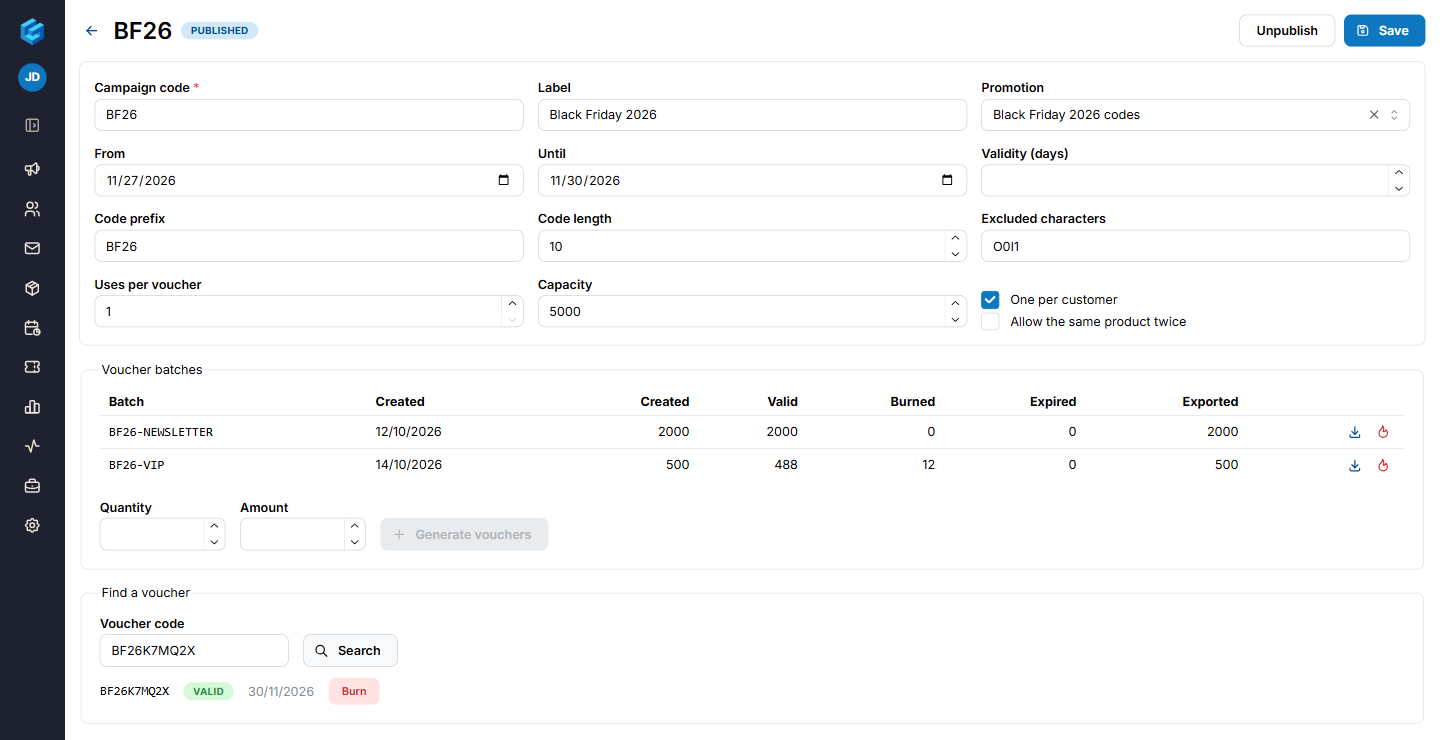Save the campaign
This screenshot has height=740, width=1440.
point(1384,31)
